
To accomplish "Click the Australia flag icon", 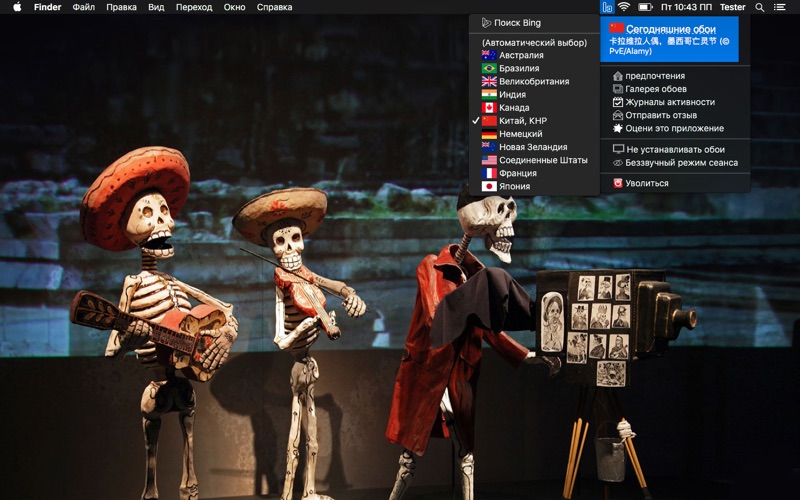I will (489, 55).
